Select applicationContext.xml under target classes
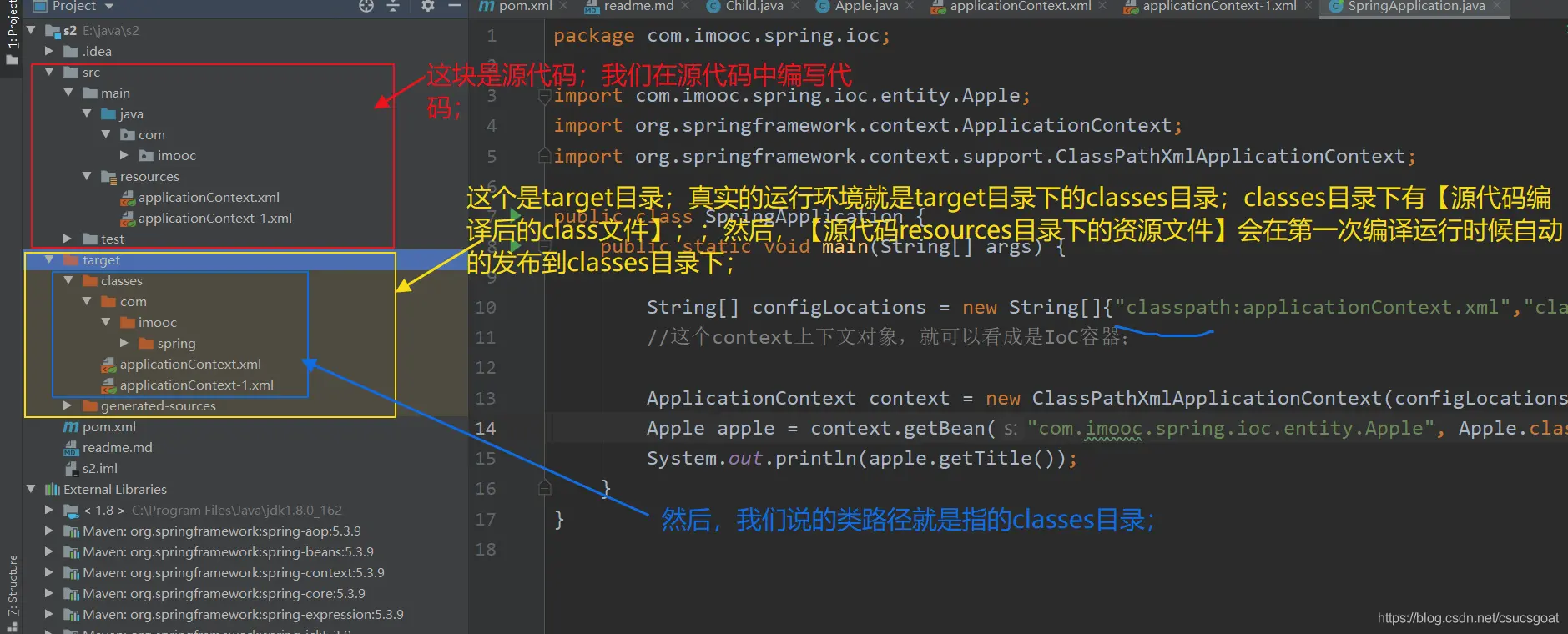The height and width of the screenshot is (634, 1568). pos(190,364)
